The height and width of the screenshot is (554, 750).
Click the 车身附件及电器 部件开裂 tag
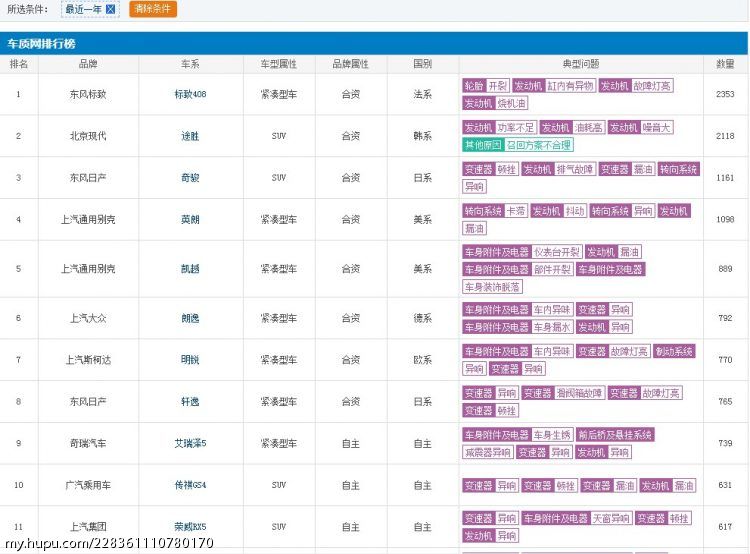coord(518,269)
